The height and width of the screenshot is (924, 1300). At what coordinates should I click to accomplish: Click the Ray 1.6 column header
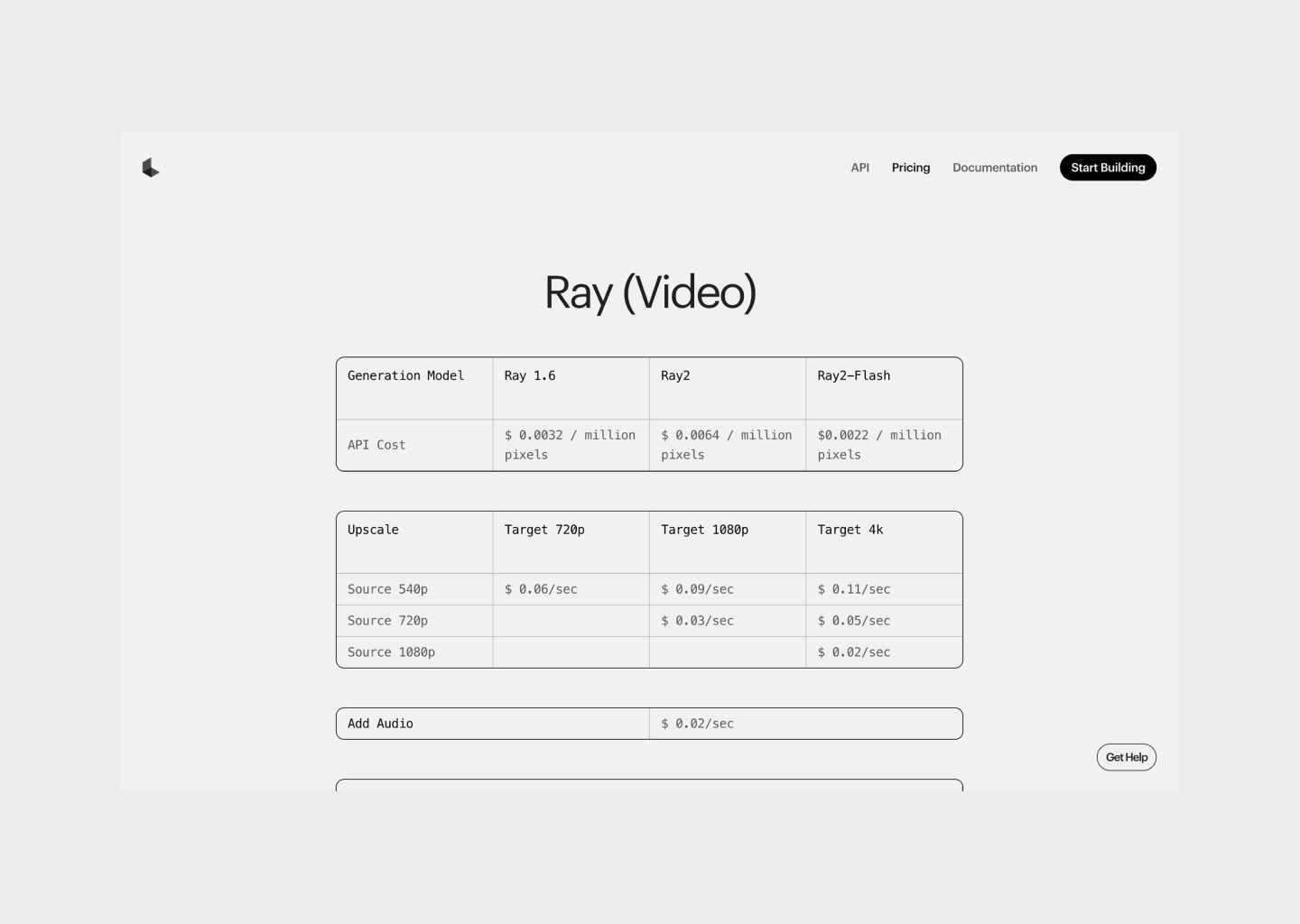pyautogui.click(x=530, y=376)
